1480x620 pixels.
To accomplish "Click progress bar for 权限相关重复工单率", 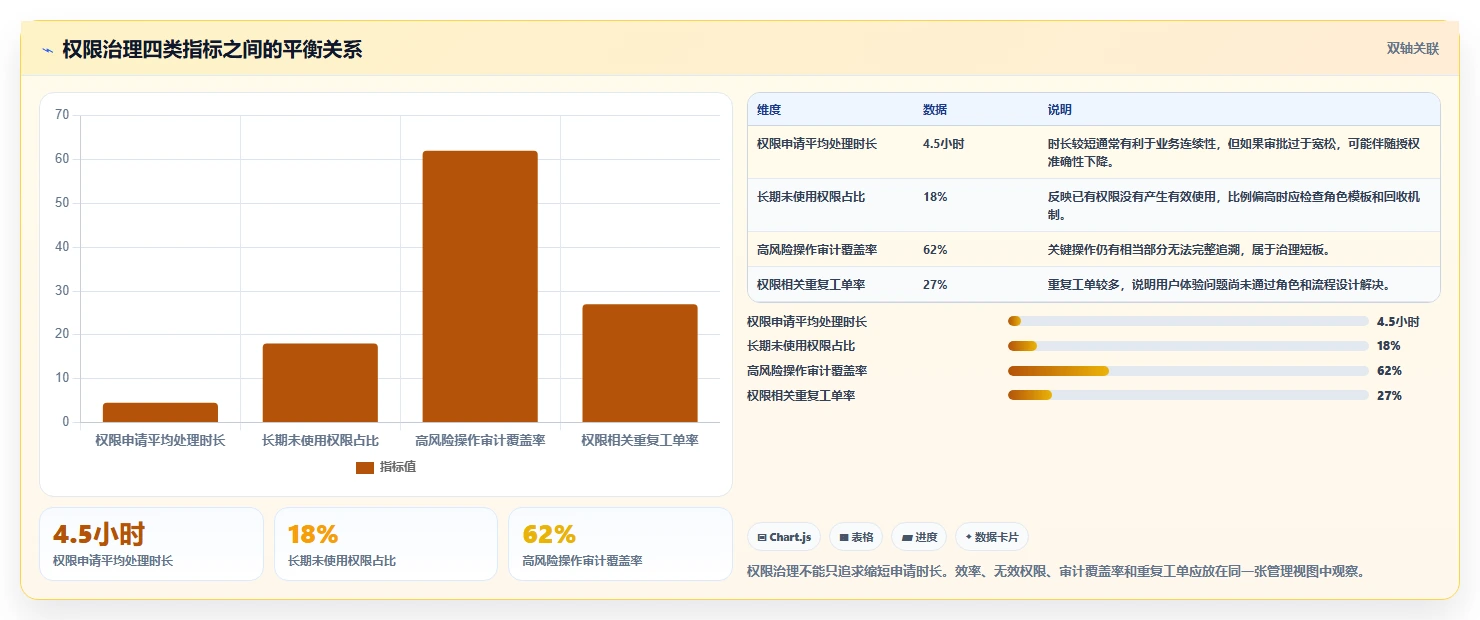I will (x=1188, y=395).
